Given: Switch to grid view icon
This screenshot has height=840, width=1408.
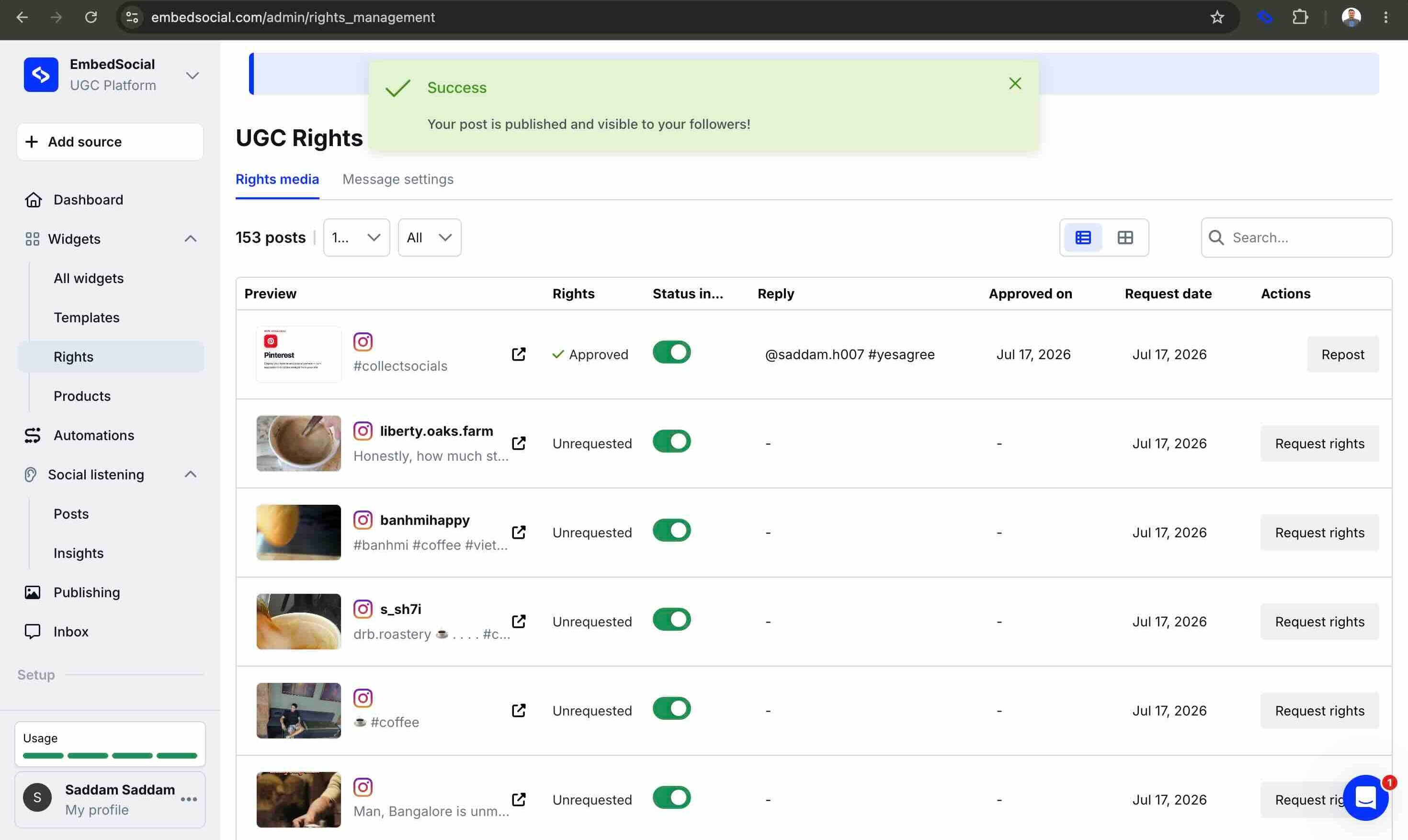Looking at the screenshot, I should (1125, 238).
